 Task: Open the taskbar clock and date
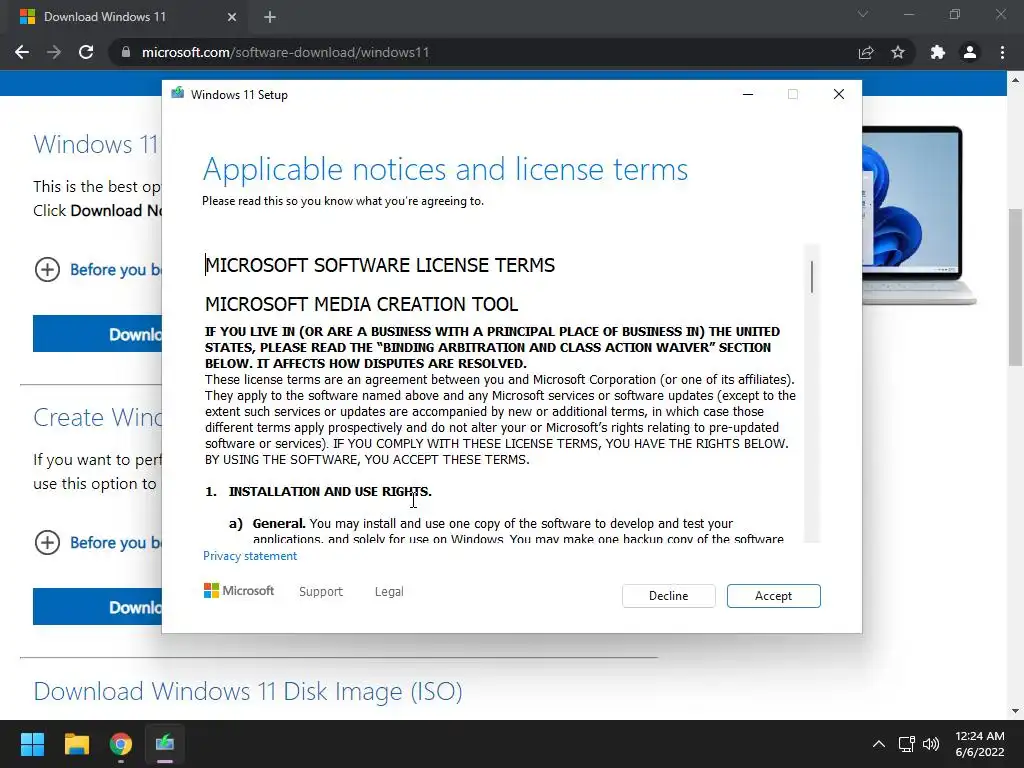tap(980, 744)
